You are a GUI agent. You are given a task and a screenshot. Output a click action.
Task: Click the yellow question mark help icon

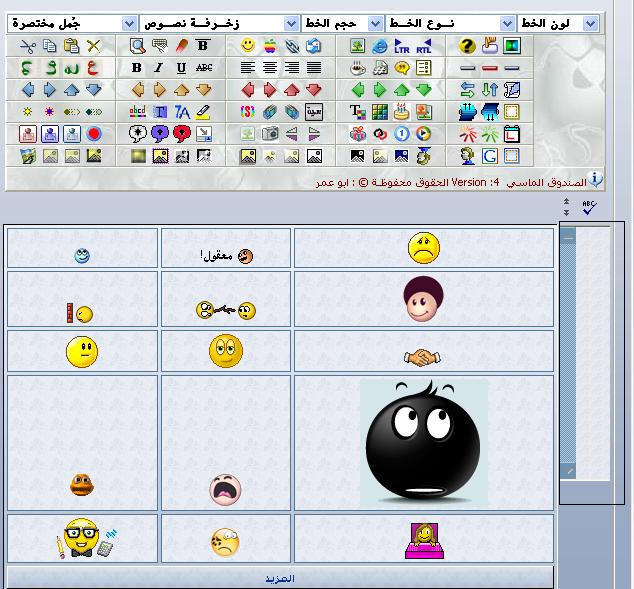coord(467,45)
